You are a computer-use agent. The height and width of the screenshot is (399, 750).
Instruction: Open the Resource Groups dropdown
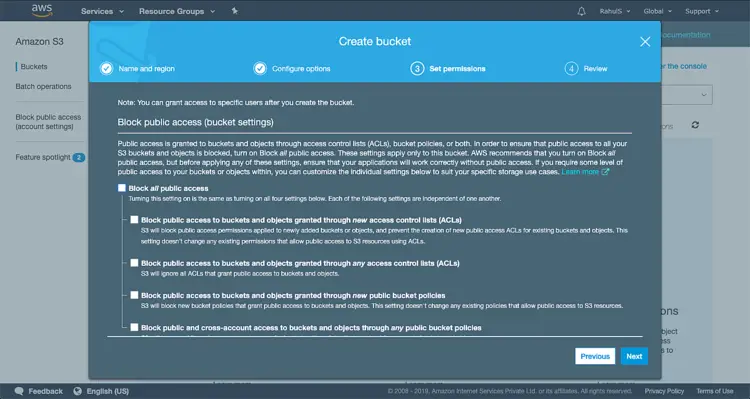177,11
